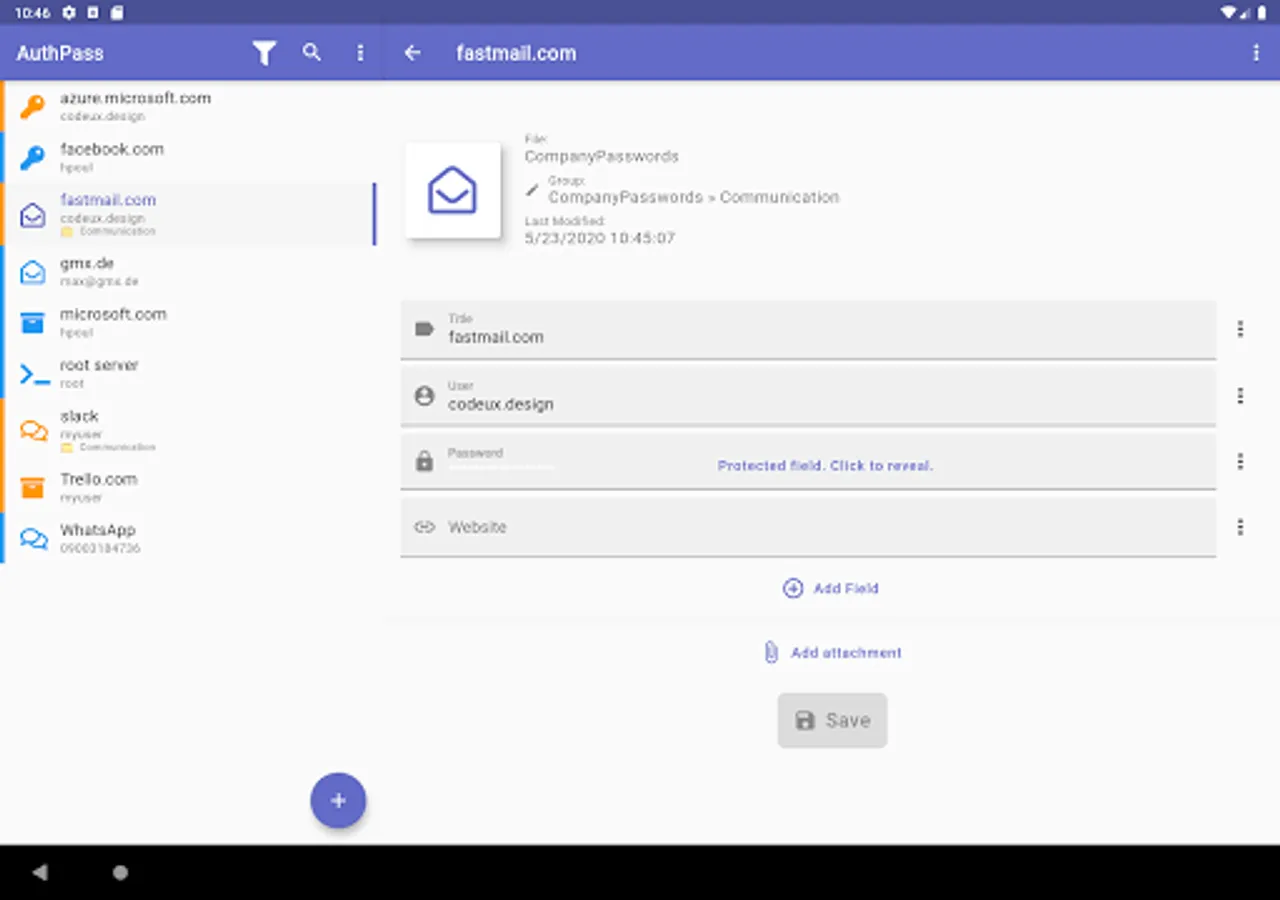Select the WhatsApp chat bubbles icon
The height and width of the screenshot is (900, 1280).
[34, 538]
